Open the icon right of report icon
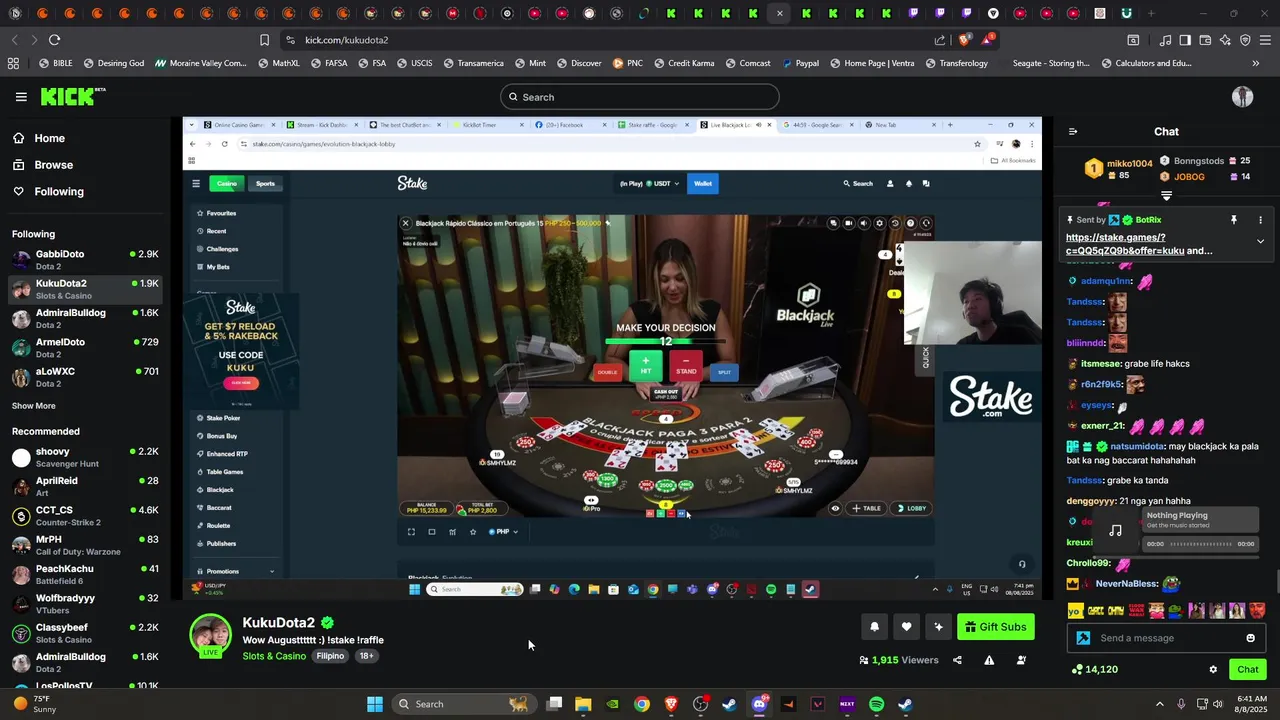The height and width of the screenshot is (720, 1280). 1021,660
